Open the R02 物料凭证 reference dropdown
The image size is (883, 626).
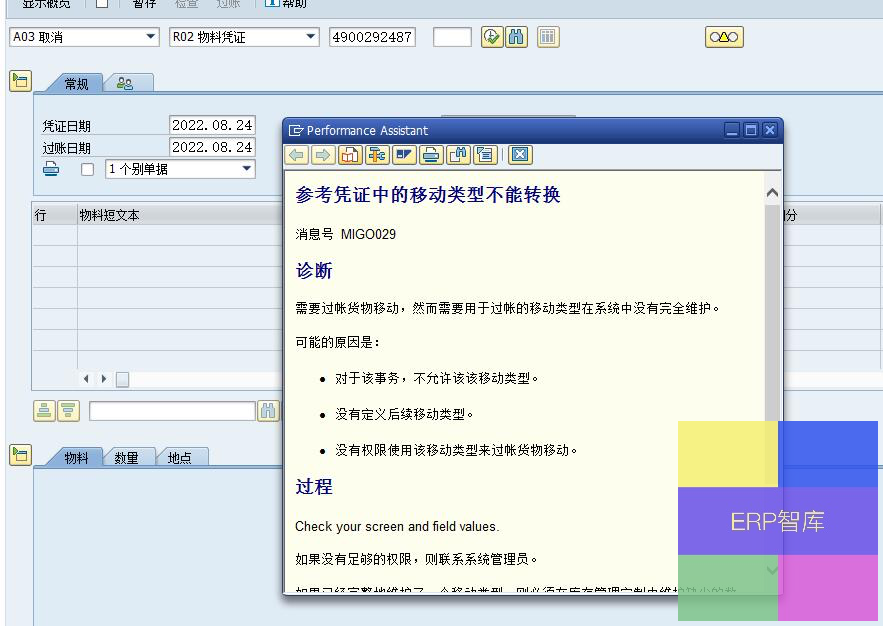(310, 37)
